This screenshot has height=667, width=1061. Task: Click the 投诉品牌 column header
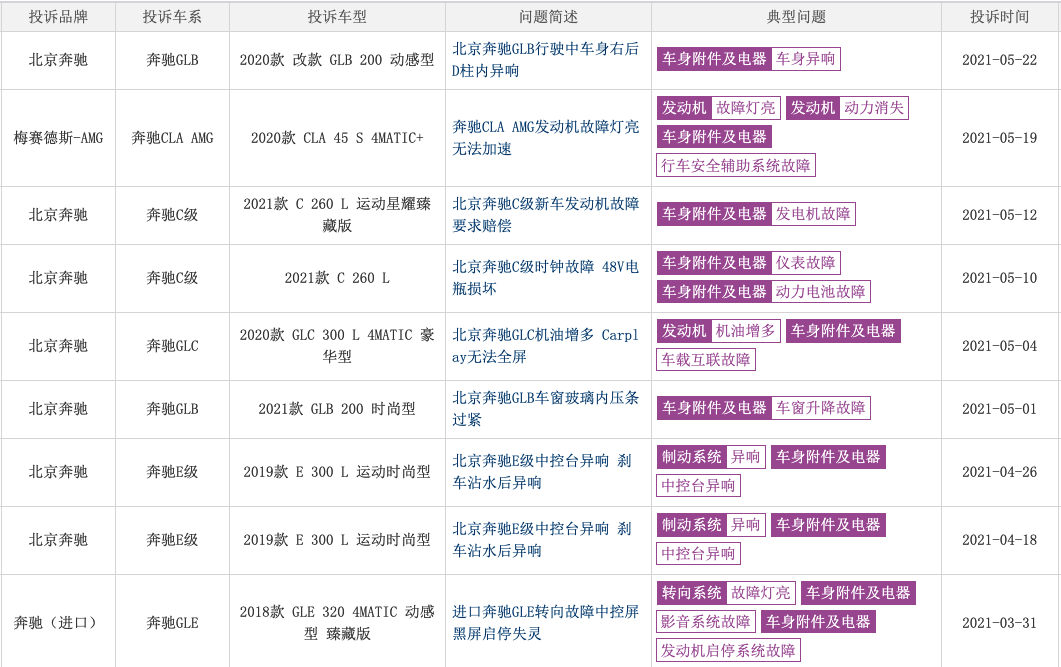(x=58, y=17)
